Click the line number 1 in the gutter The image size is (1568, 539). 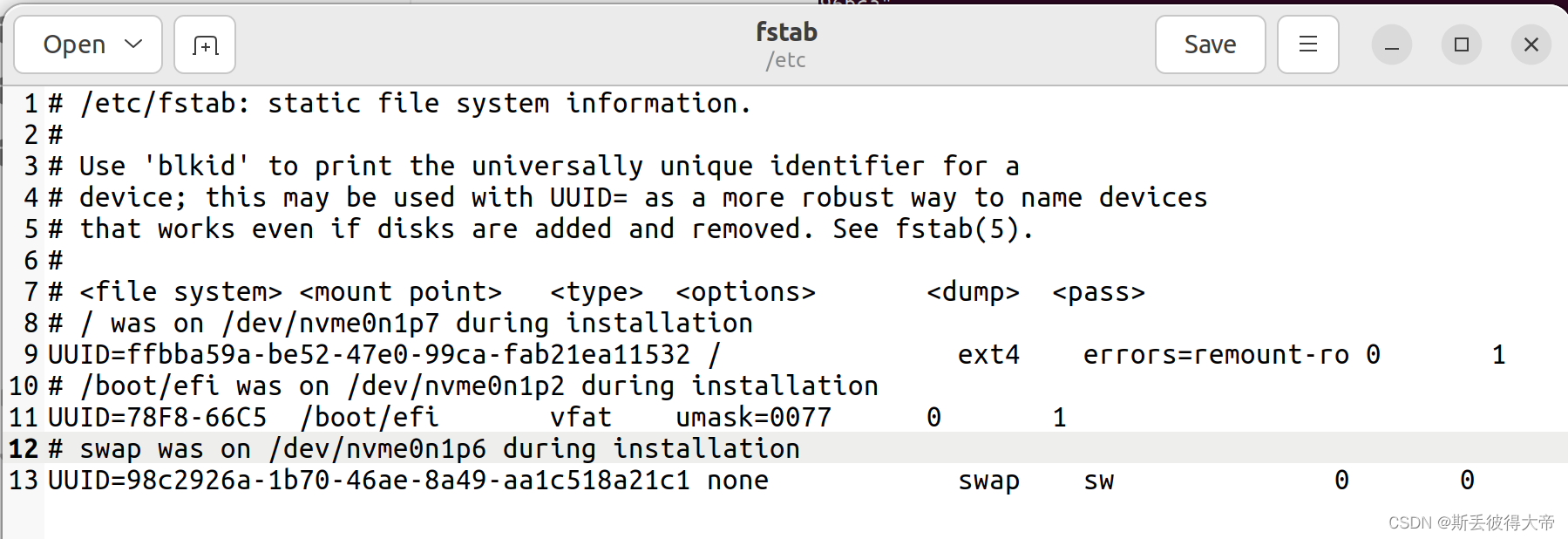pyautogui.click(x=31, y=103)
